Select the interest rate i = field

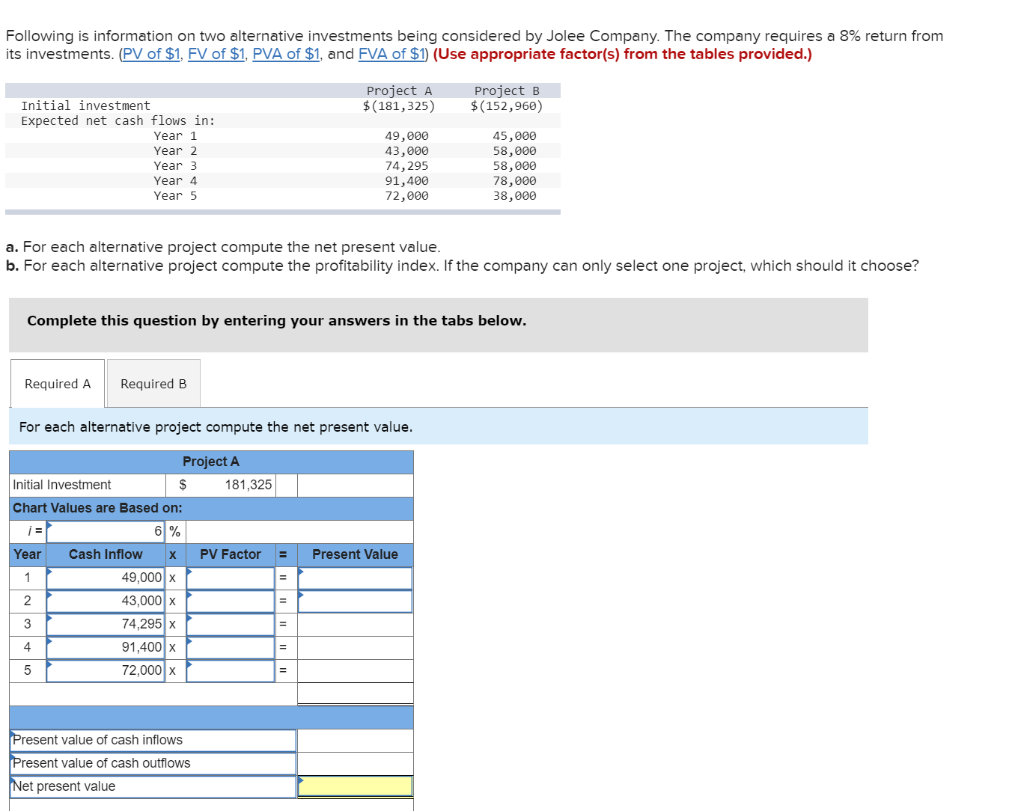(x=106, y=532)
